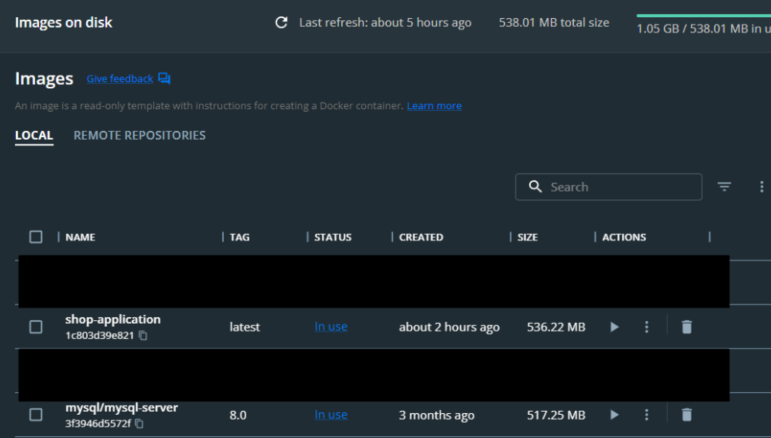Open more actions for shop-application

coord(647,327)
